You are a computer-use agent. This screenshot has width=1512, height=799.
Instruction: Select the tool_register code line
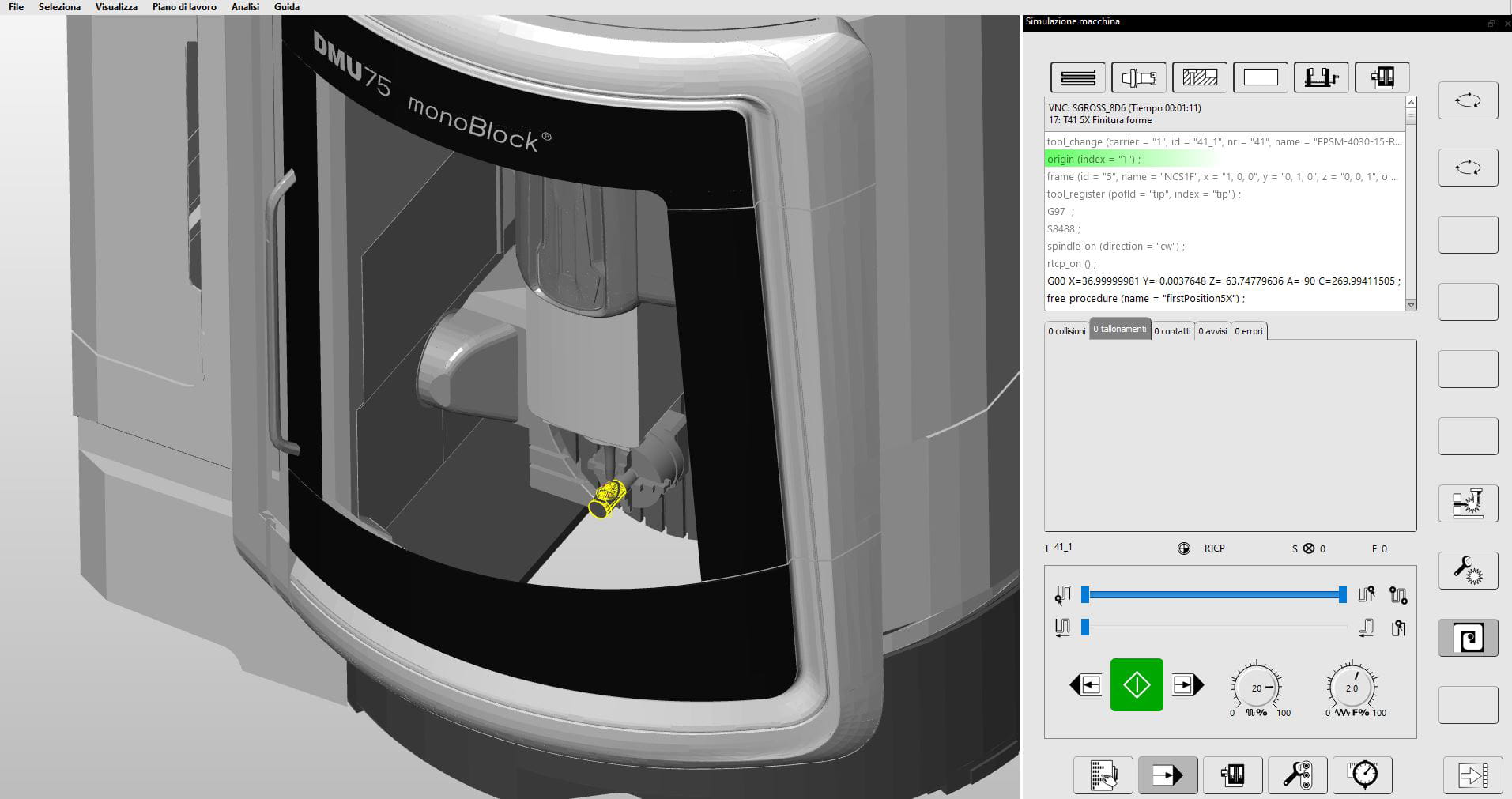click(1224, 194)
